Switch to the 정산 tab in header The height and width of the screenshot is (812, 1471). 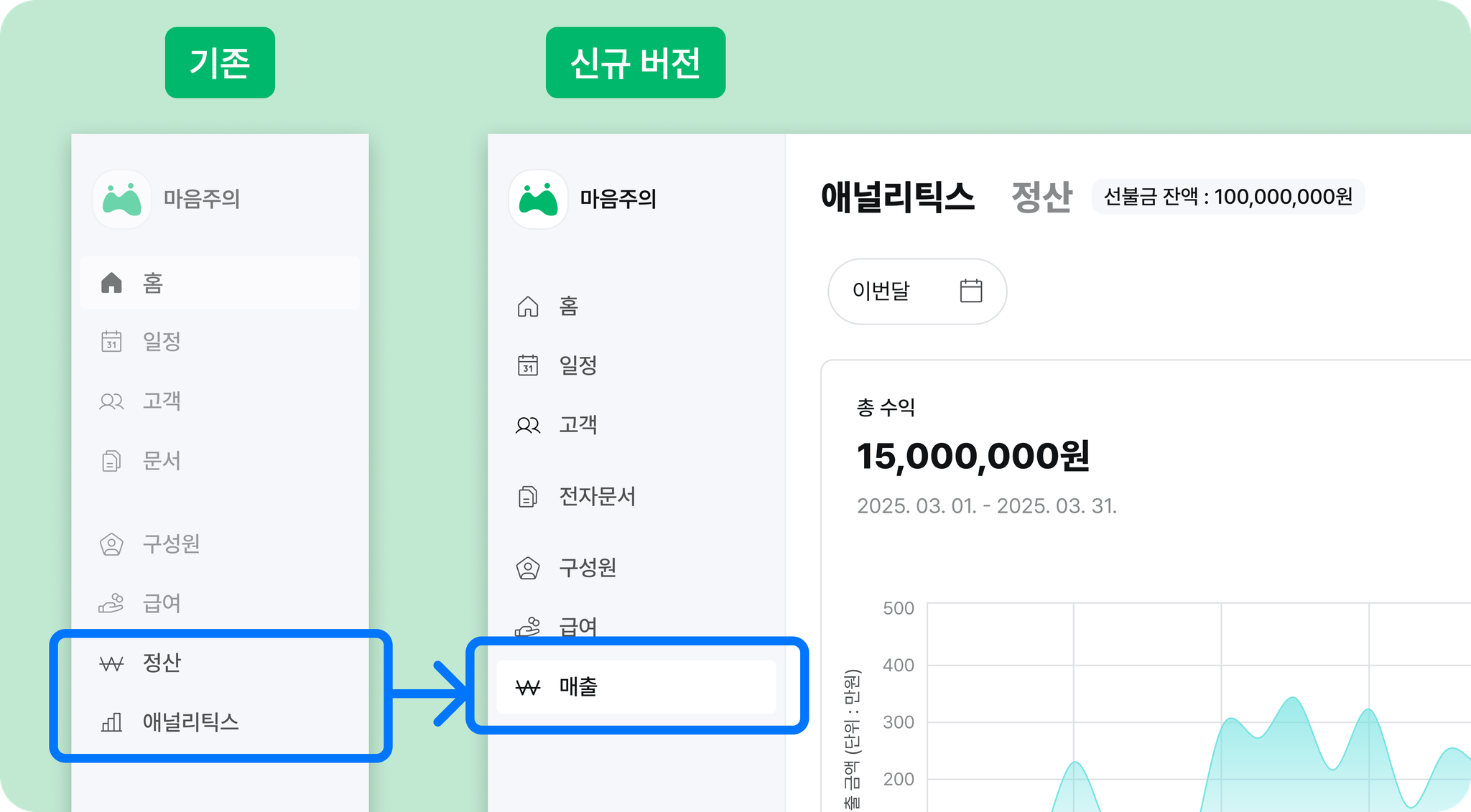[1041, 197]
